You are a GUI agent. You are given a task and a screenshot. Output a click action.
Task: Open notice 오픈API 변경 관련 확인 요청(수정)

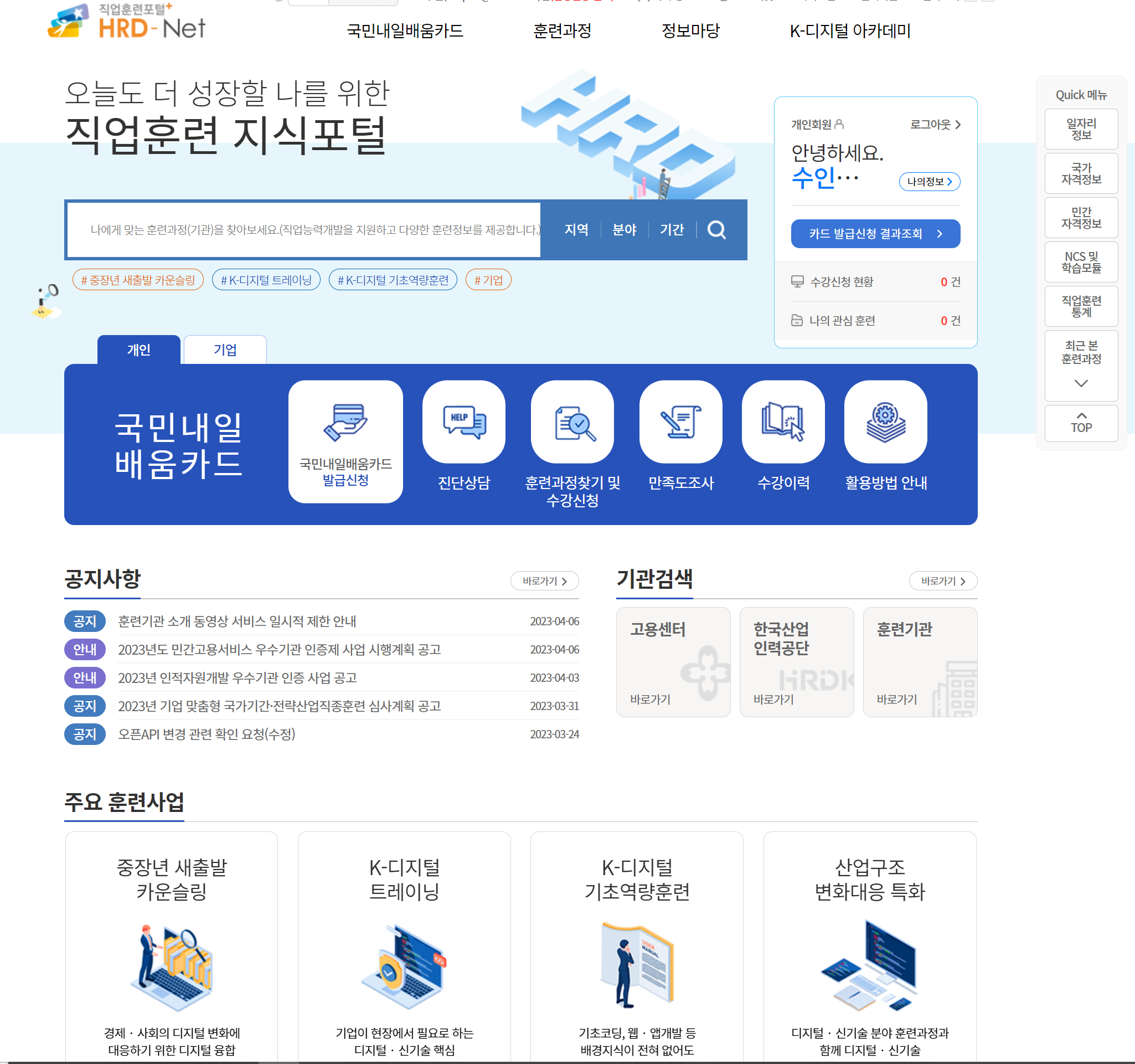point(207,734)
